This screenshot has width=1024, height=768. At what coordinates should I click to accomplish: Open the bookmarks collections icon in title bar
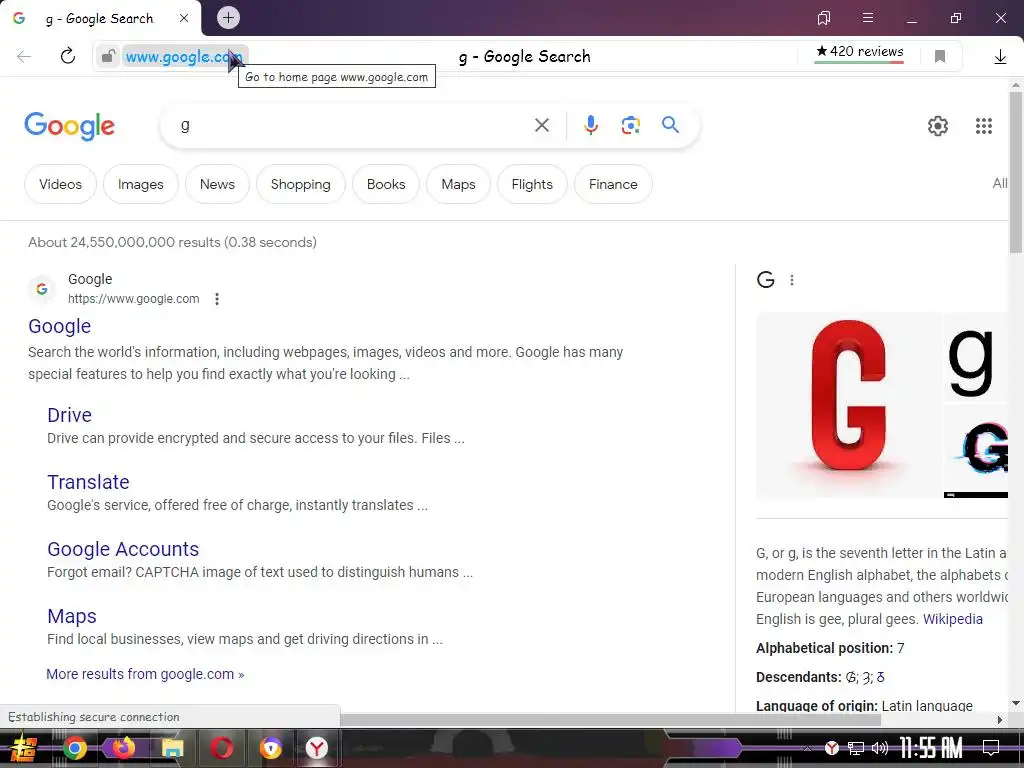pos(824,18)
